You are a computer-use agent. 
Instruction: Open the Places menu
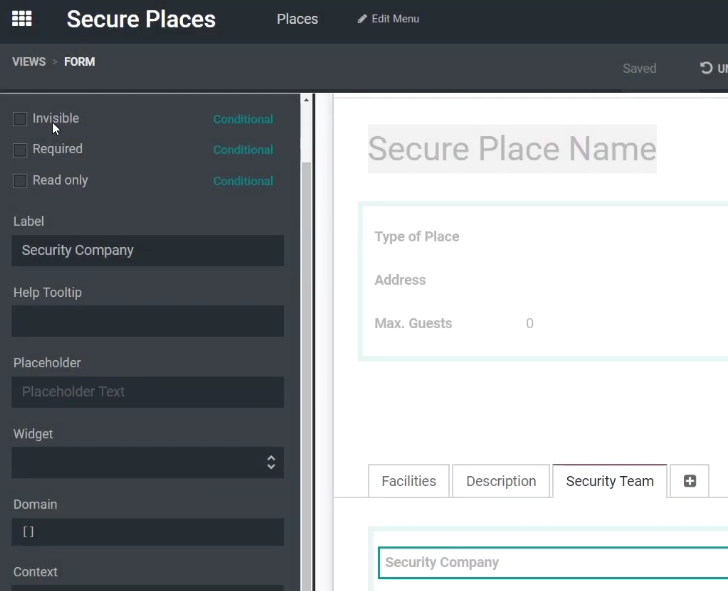tap(297, 19)
